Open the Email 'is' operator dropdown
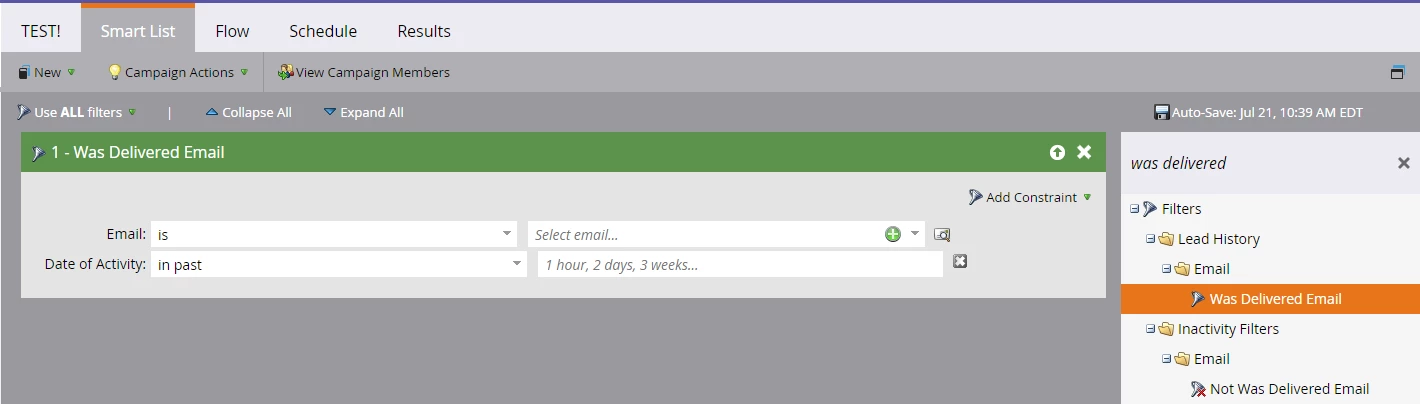 tap(334, 234)
